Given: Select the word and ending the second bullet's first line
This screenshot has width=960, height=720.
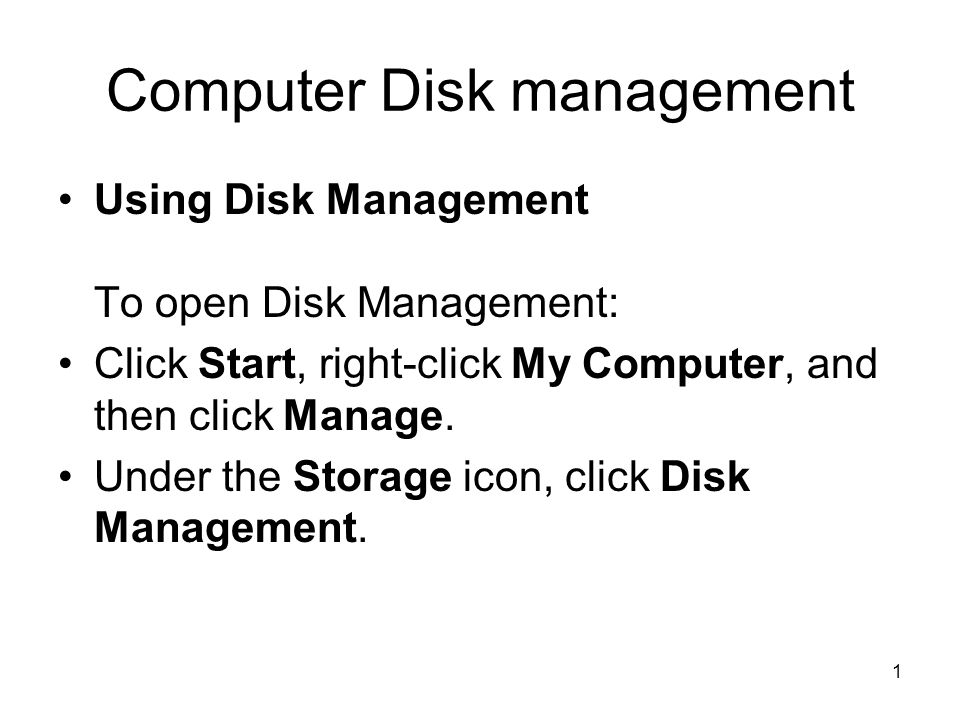Looking at the screenshot, I should pyautogui.click(x=842, y=364).
